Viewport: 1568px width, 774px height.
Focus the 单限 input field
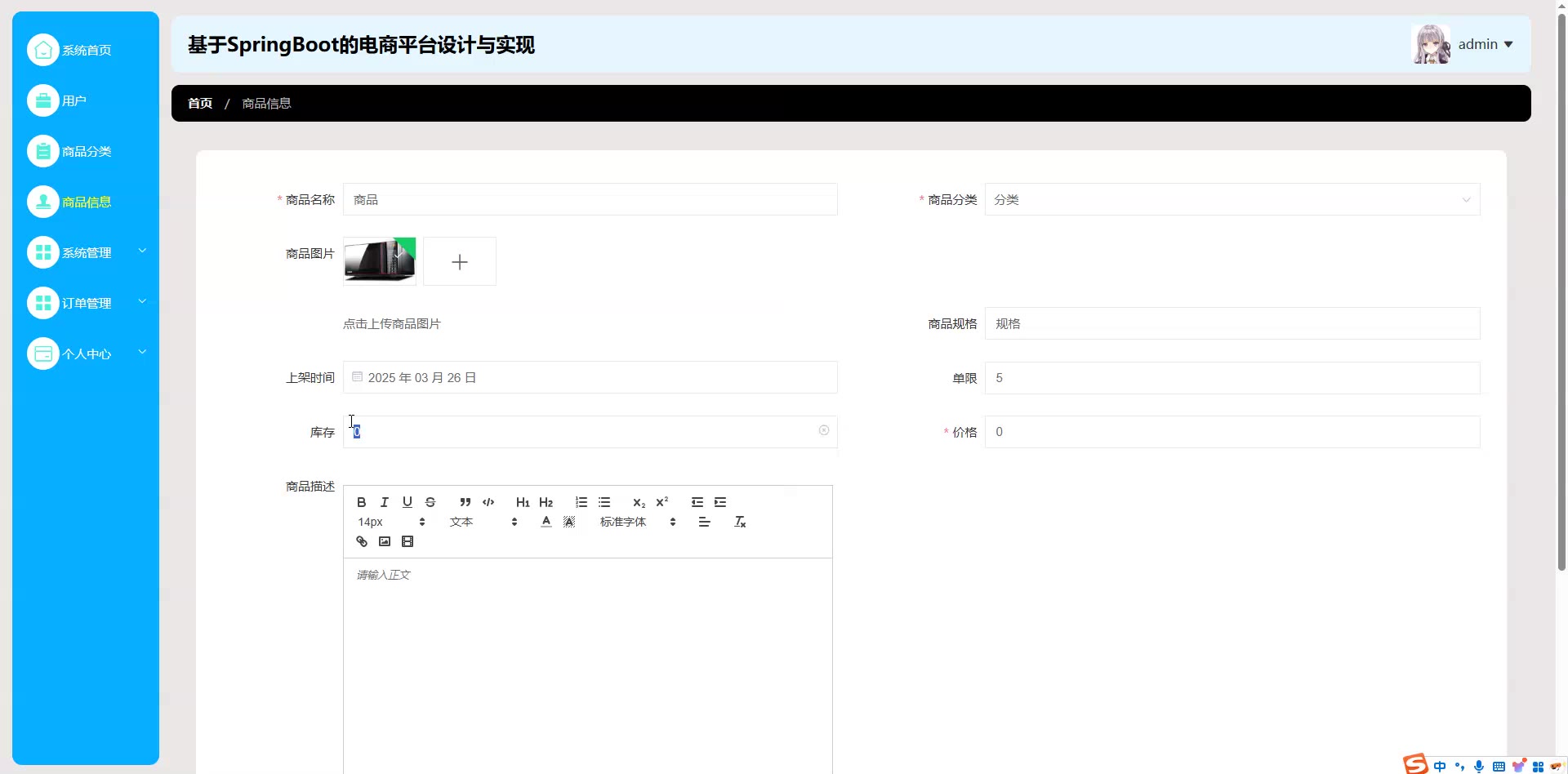click(x=1232, y=378)
